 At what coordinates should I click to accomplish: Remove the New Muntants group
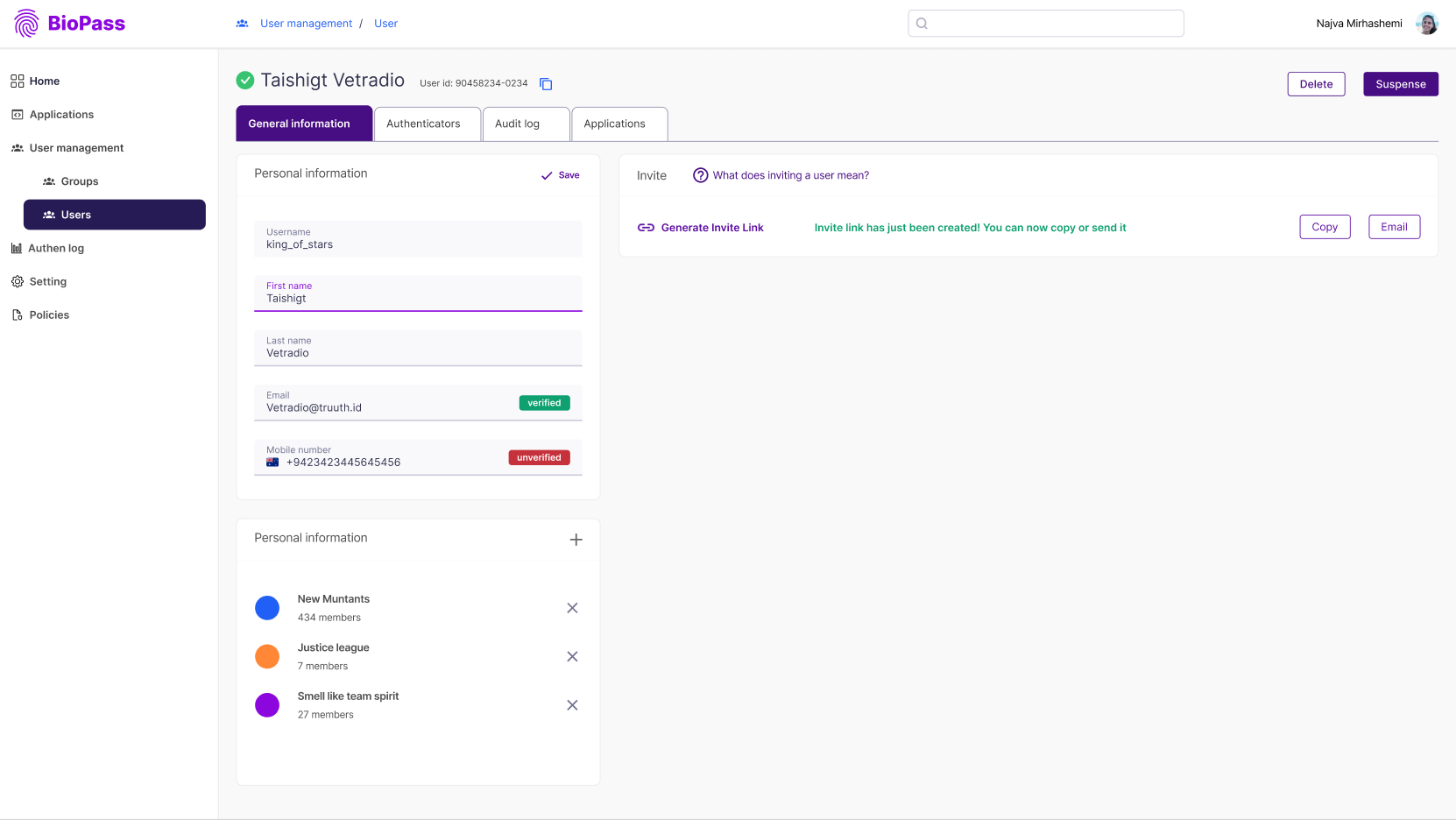(x=572, y=608)
